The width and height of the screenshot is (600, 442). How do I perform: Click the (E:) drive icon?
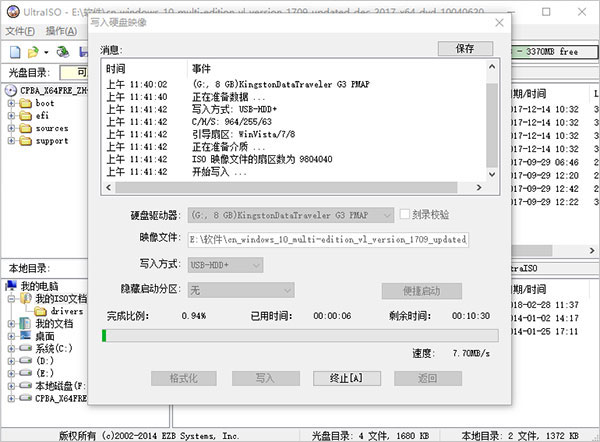(26, 373)
